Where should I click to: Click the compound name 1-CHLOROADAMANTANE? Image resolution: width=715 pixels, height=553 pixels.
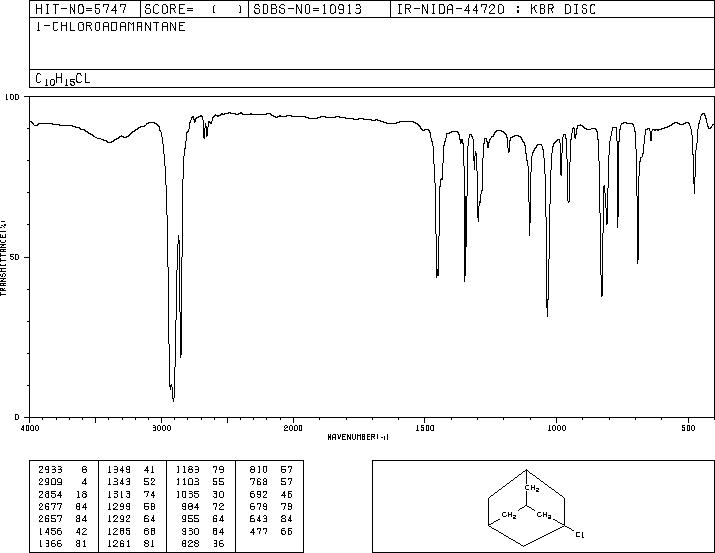[110, 26]
